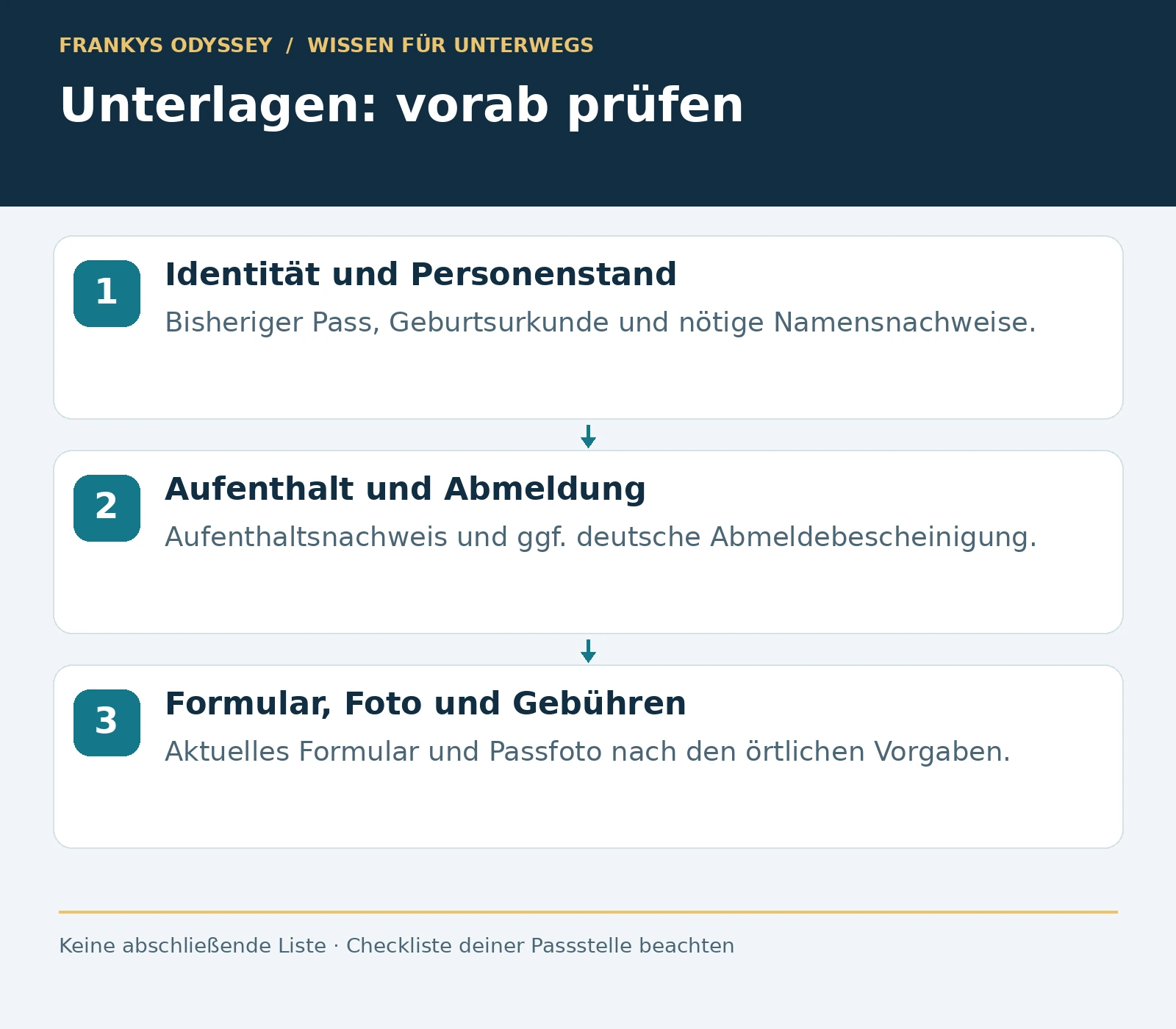Click the 'FRANKYS ODYSSEY' breadcrumb text

coord(165,46)
